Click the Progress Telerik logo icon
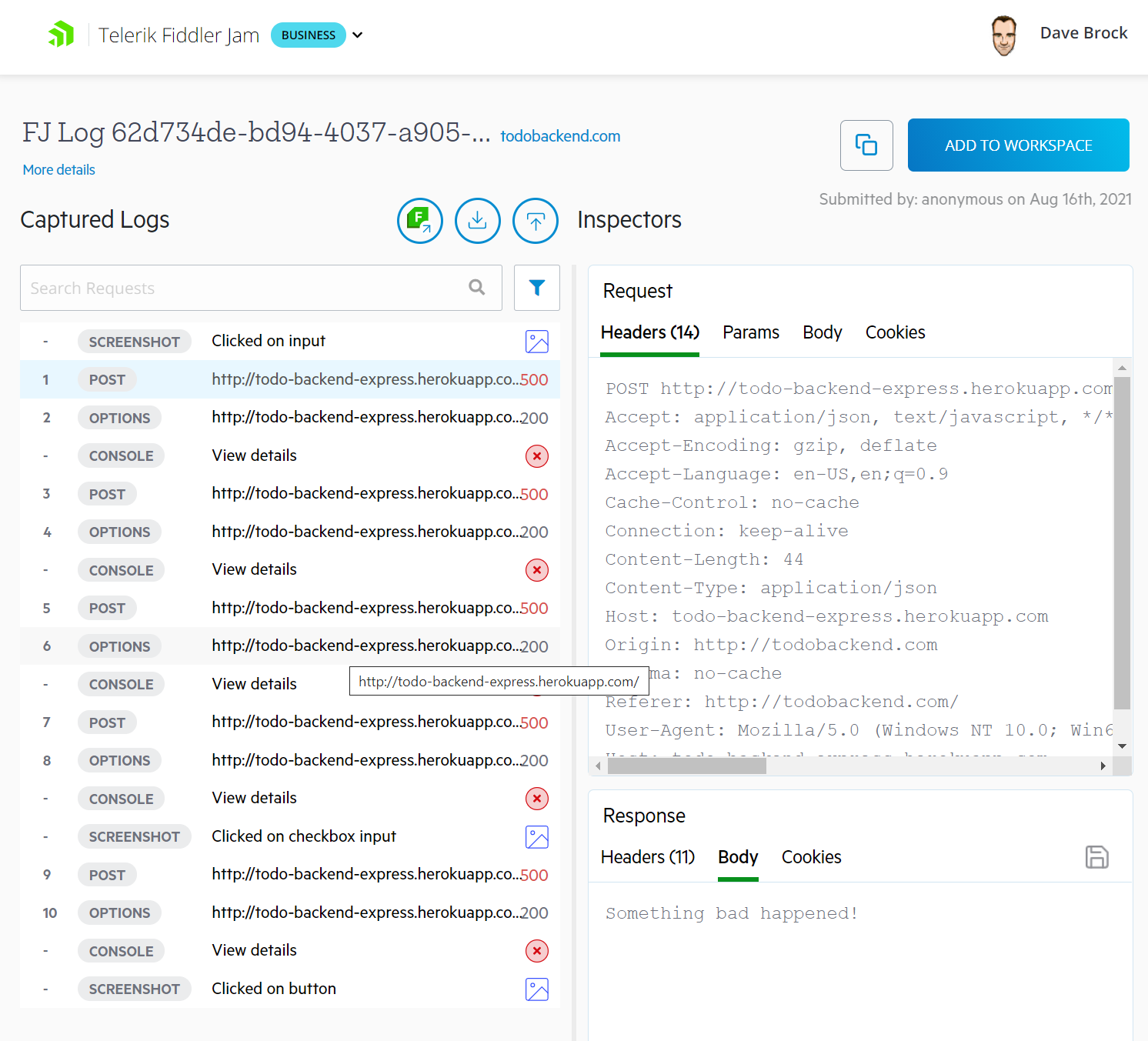Image resolution: width=1148 pixels, height=1041 pixels. [x=62, y=35]
